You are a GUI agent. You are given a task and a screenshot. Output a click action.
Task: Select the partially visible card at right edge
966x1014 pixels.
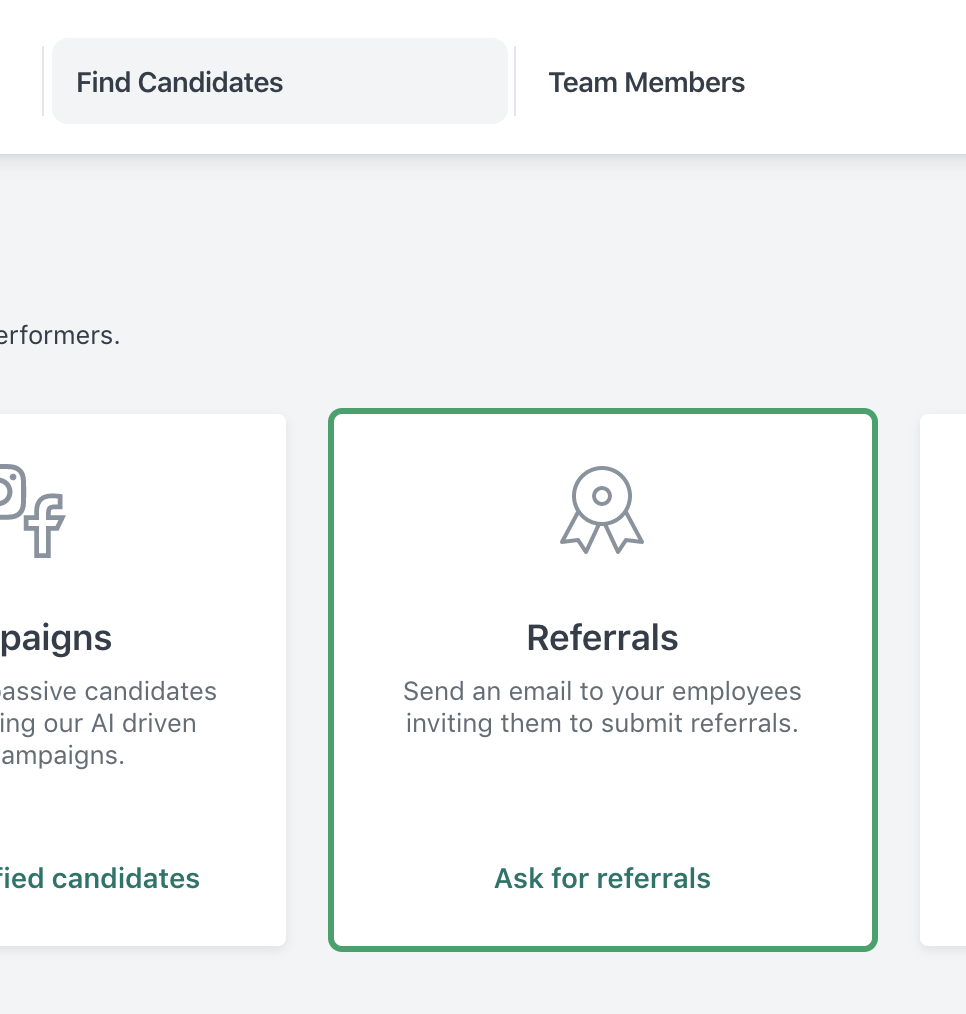click(x=943, y=680)
